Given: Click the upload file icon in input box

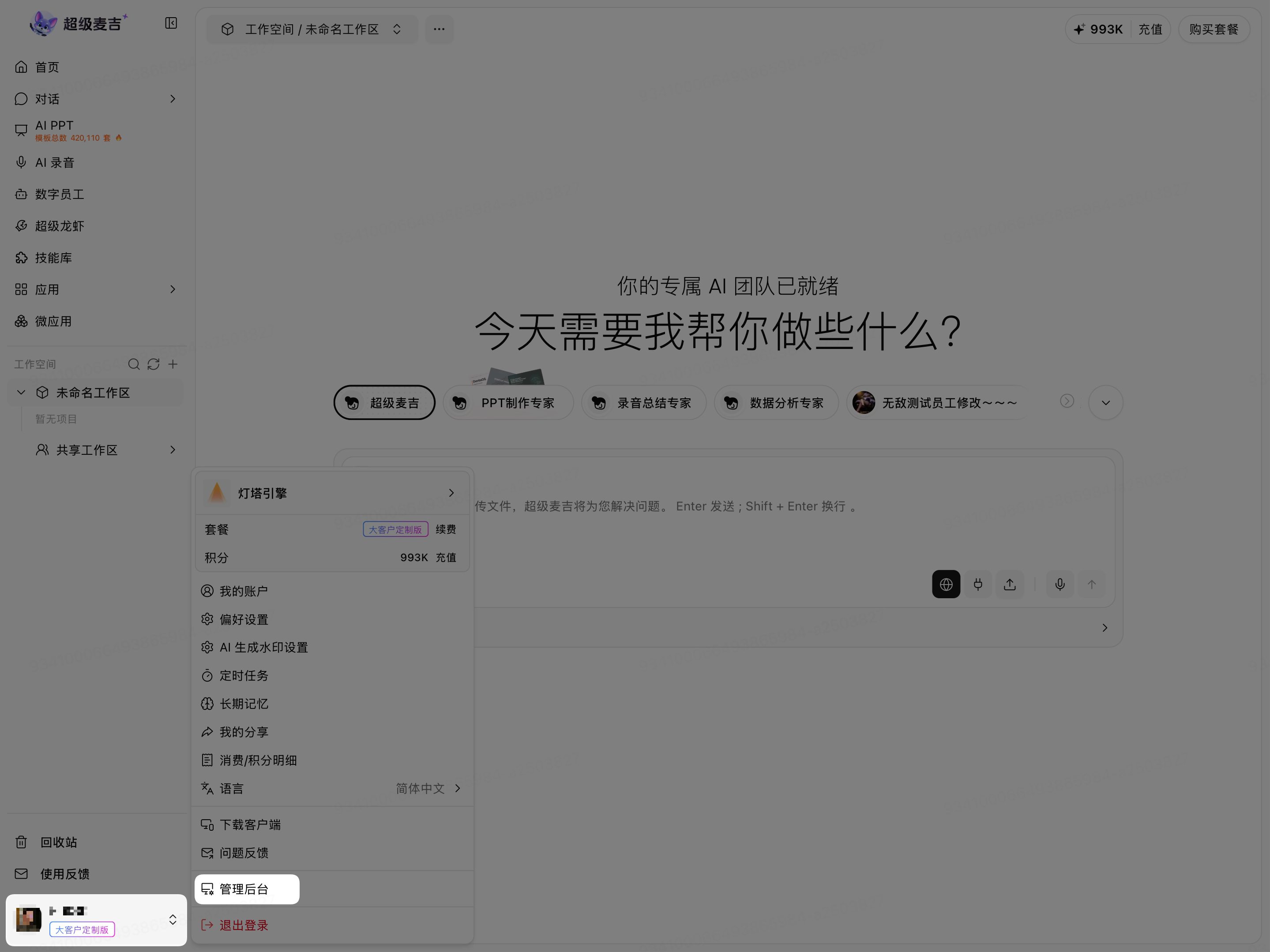Looking at the screenshot, I should point(1010,584).
